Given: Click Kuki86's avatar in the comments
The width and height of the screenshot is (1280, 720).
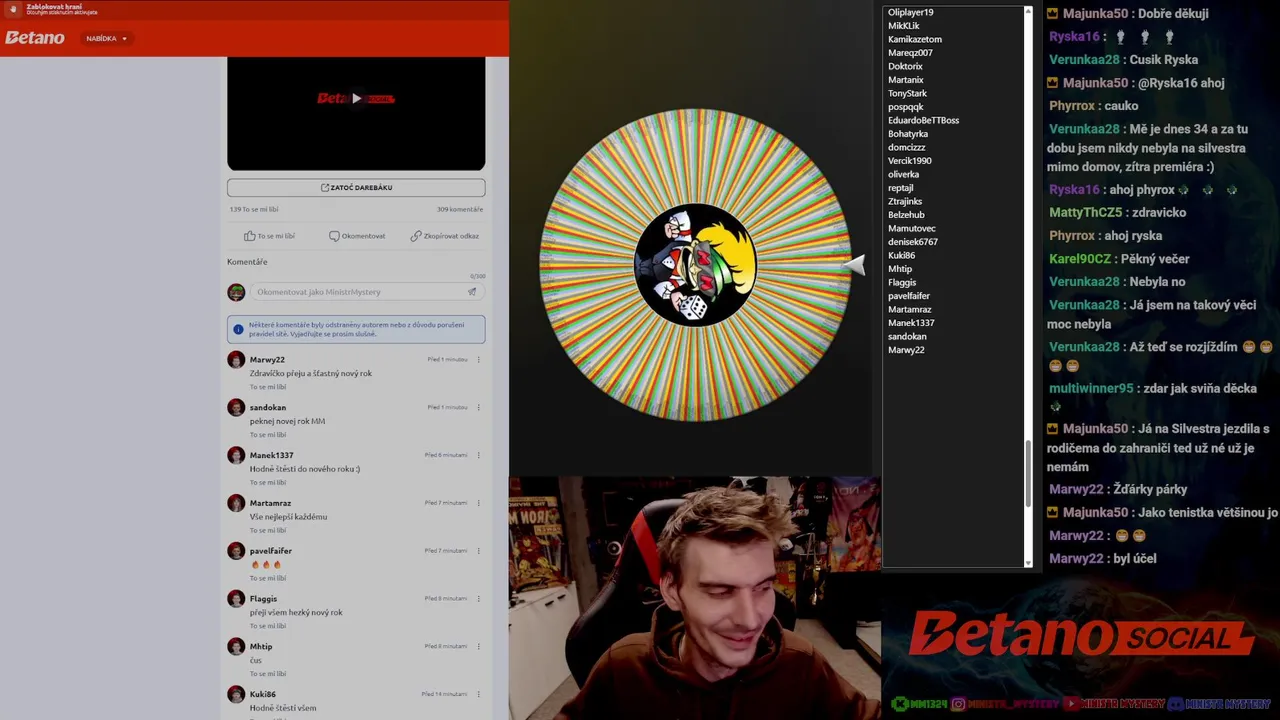Looking at the screenshot, I should pos(236,695).
